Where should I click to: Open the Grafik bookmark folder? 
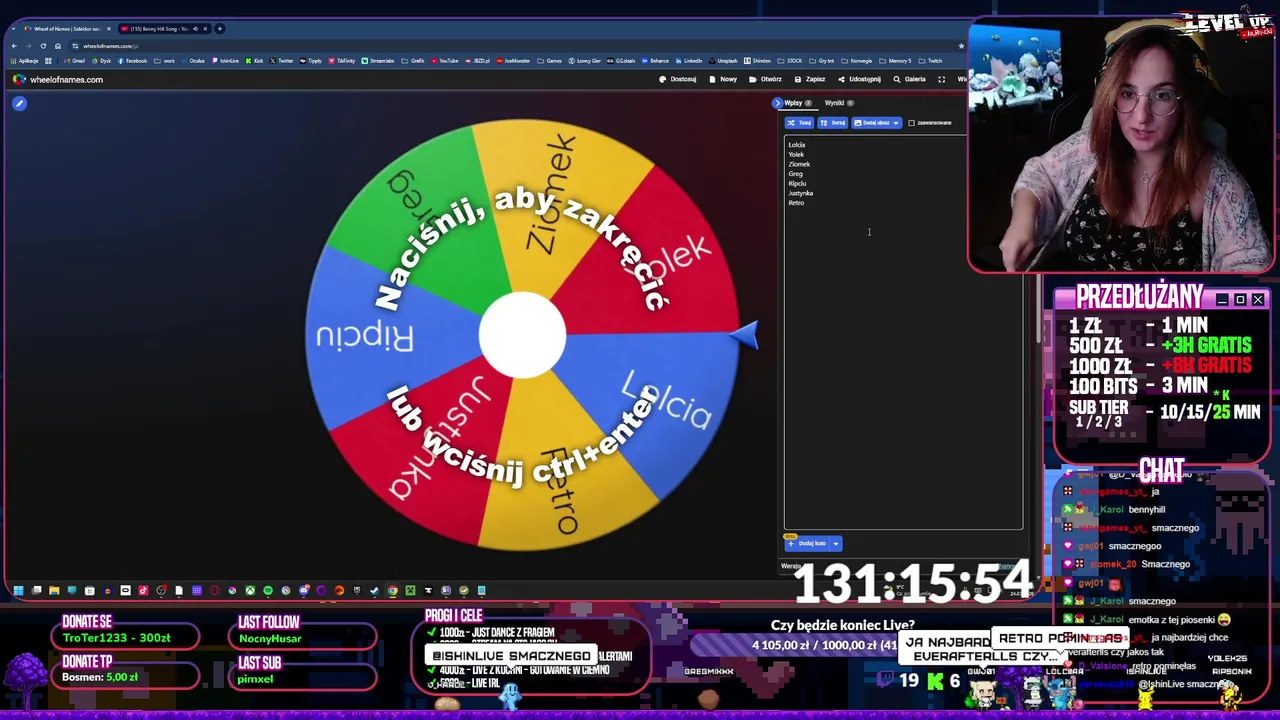click(414, 61)
